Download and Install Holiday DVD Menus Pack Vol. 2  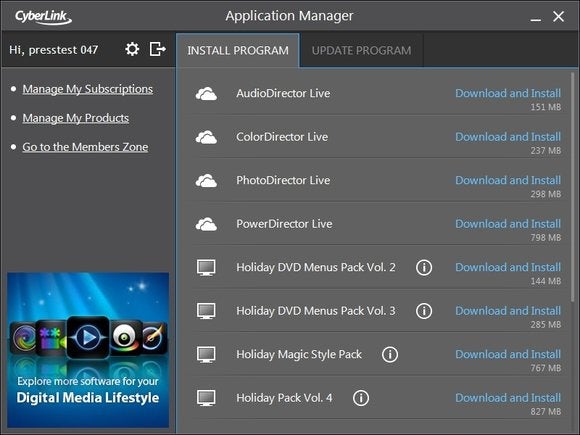[508, 267]
